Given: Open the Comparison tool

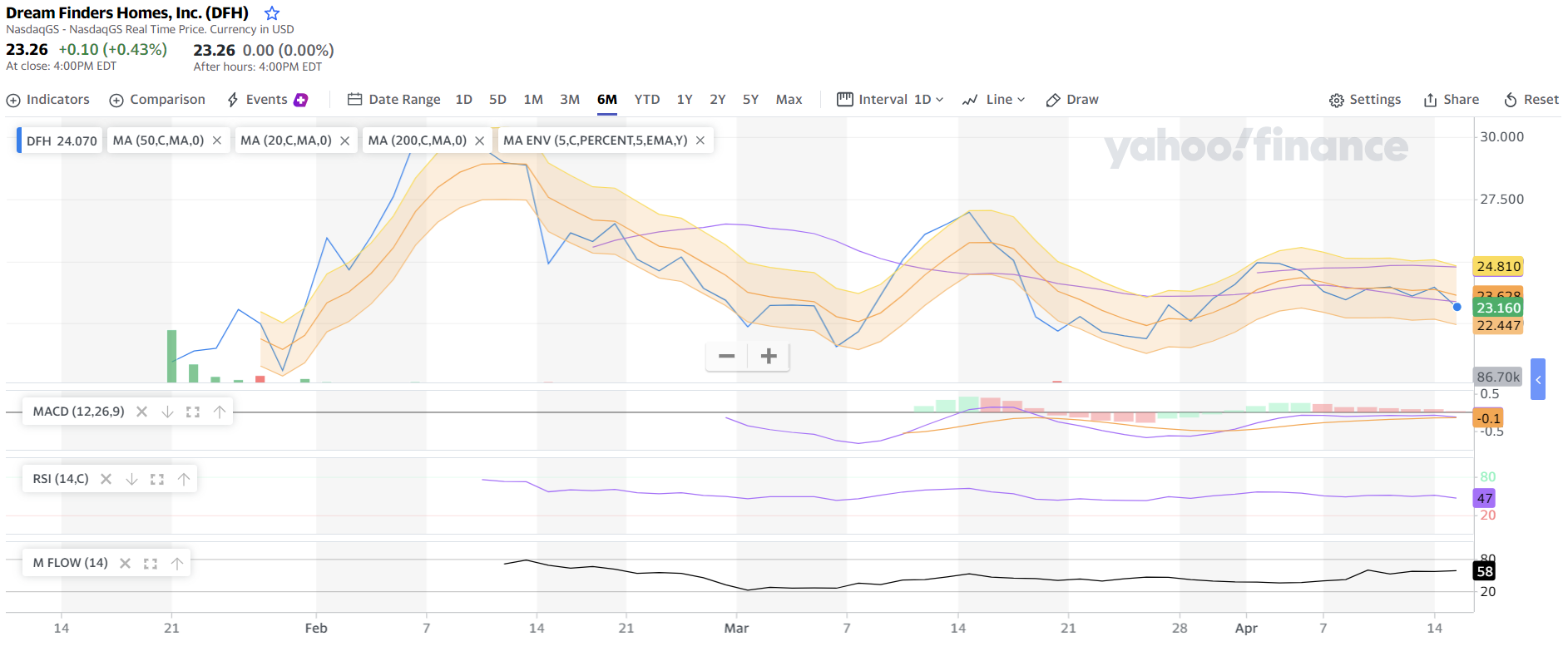Looking at the screenshot, I should point(157,100).
